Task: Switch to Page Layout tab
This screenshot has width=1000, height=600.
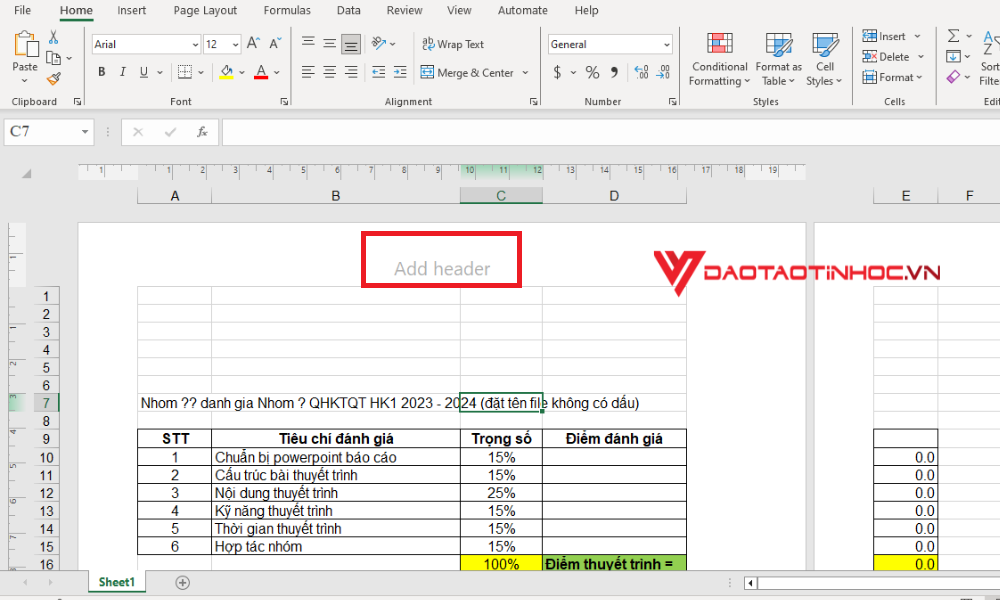Action: (x=205, y=10)
